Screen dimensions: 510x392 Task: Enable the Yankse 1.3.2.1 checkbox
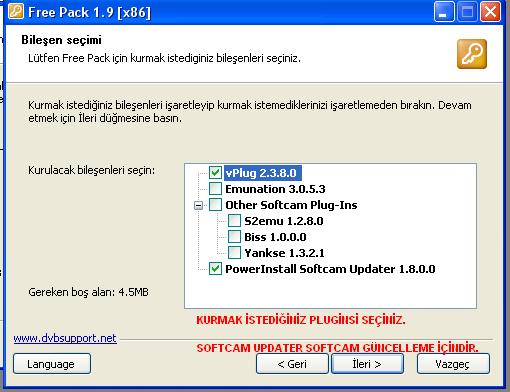pyautogui.click(x=234, y=252)
